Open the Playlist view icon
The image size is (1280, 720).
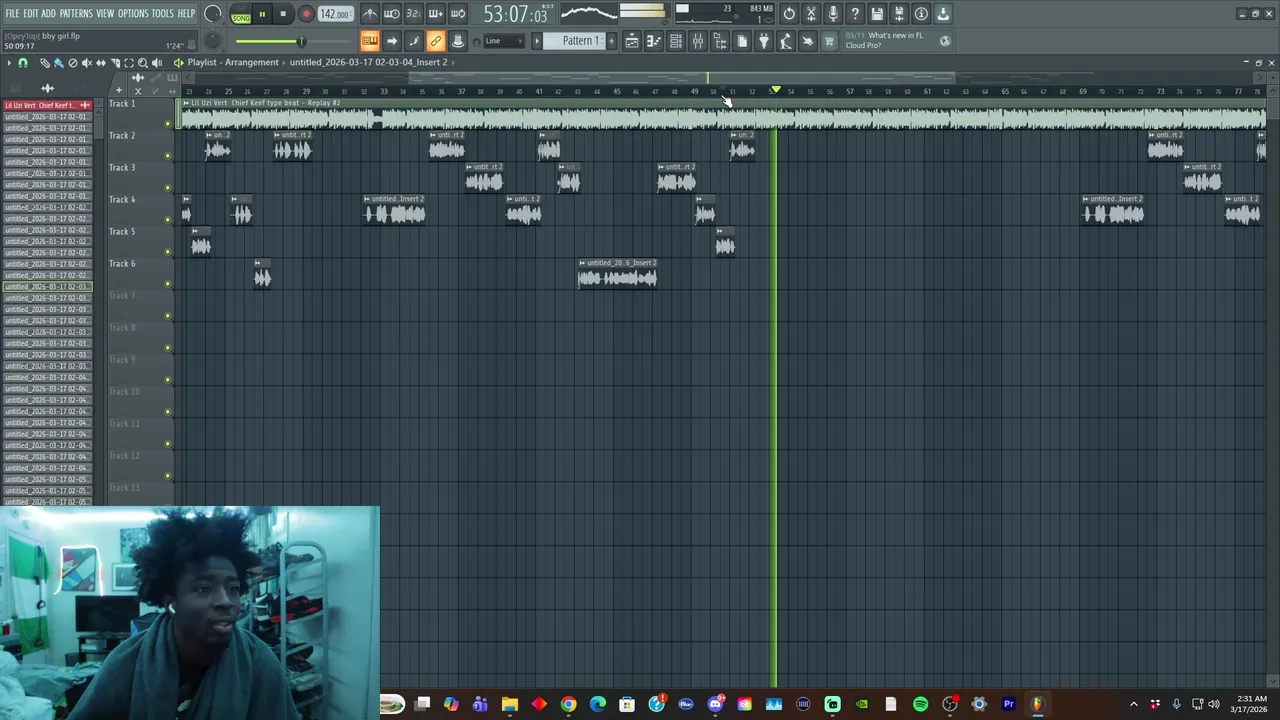point(632,41)
